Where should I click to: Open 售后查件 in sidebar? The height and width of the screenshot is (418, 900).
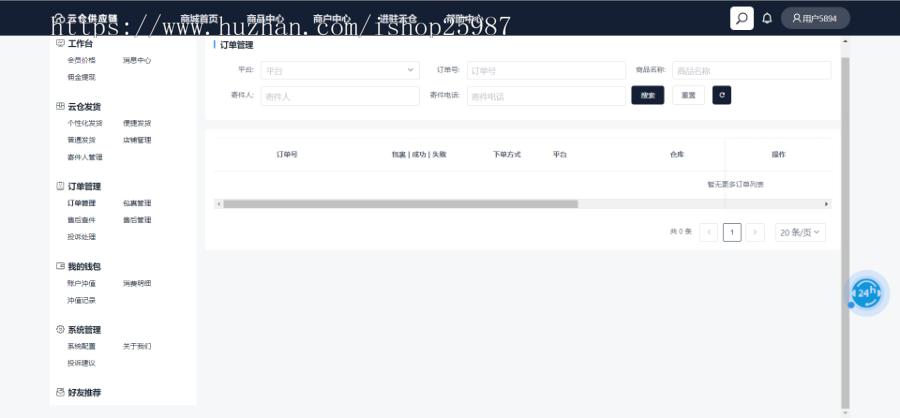click(x=82, y=219)
